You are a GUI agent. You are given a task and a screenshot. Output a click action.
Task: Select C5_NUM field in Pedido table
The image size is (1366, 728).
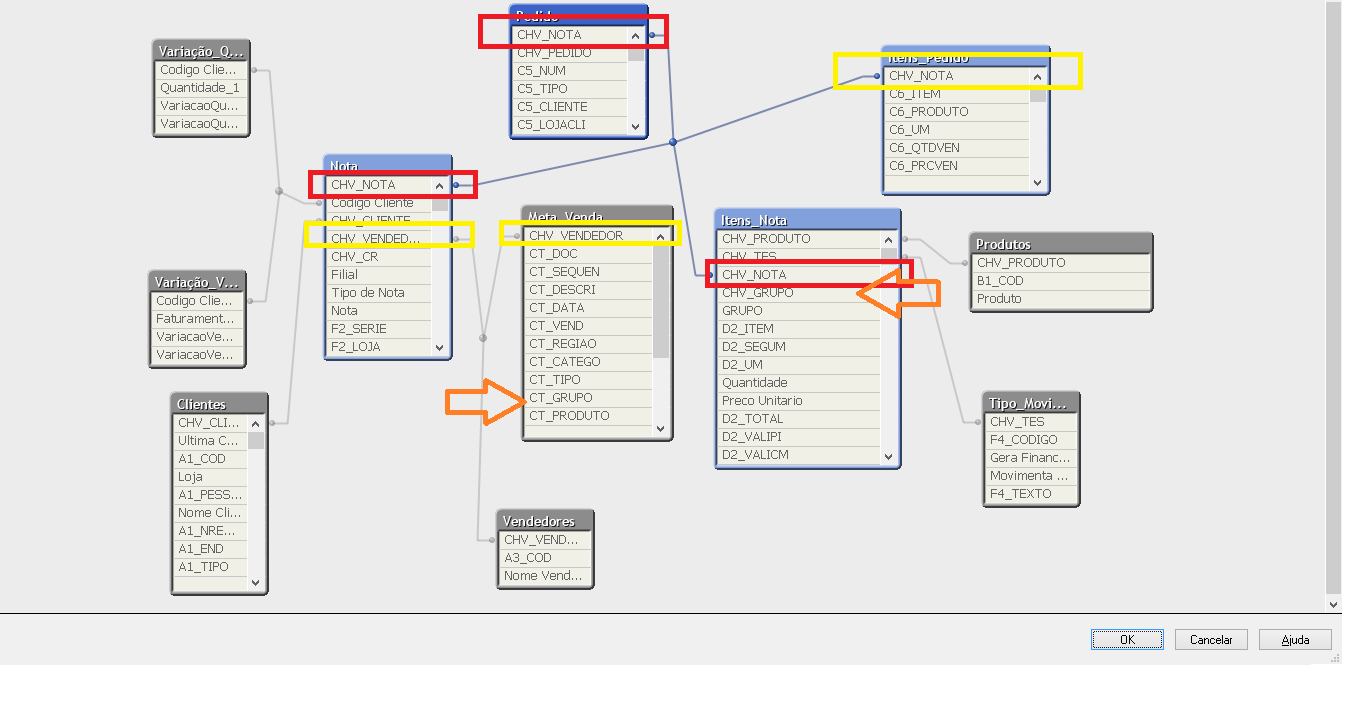(570, 71)
